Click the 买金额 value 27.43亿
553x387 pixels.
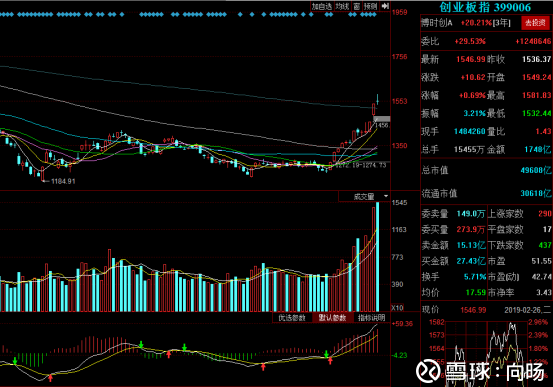pos(471,261)
